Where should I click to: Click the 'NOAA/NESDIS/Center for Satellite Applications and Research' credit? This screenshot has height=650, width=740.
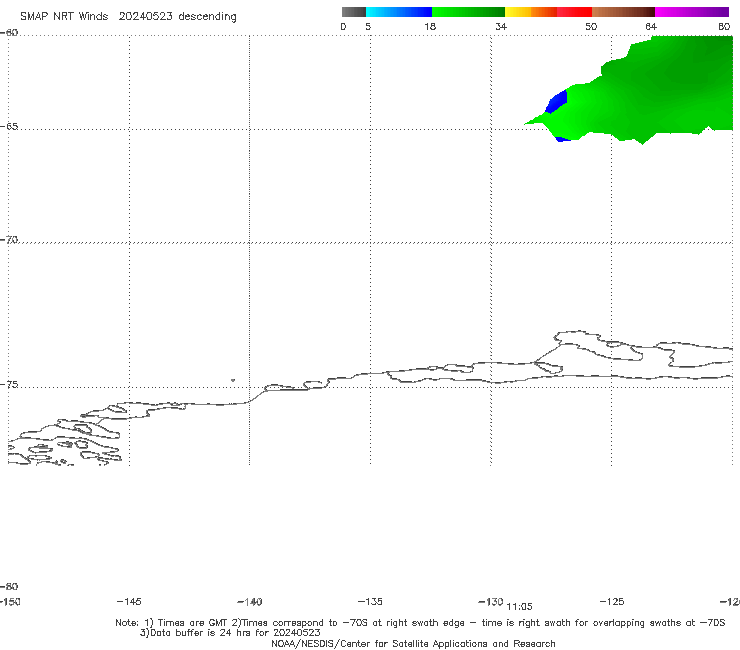[413, 643]
